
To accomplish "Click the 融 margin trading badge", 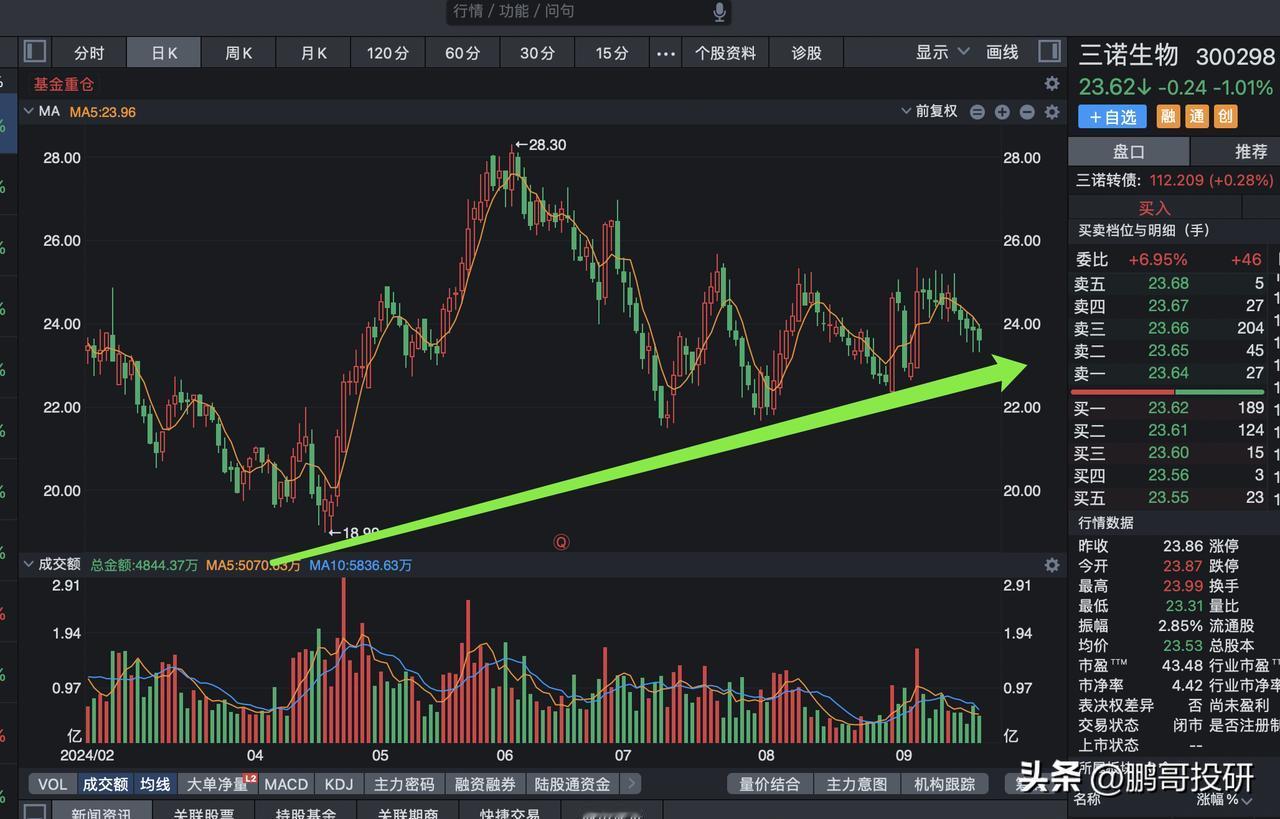I will pyautogui.click(x=1168, y=117).
